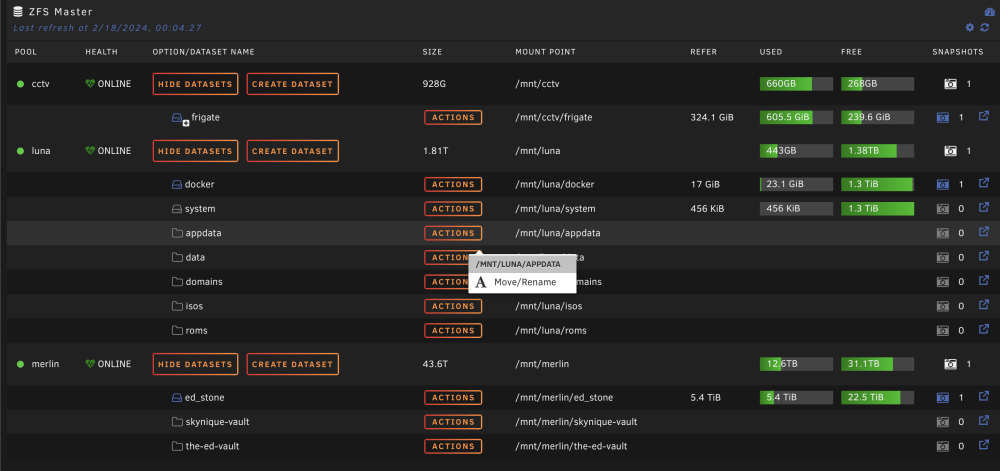Screen dimensions: 1000x471
Task: Select Move/Rename in the context menu
Action: tap(522, 282)
